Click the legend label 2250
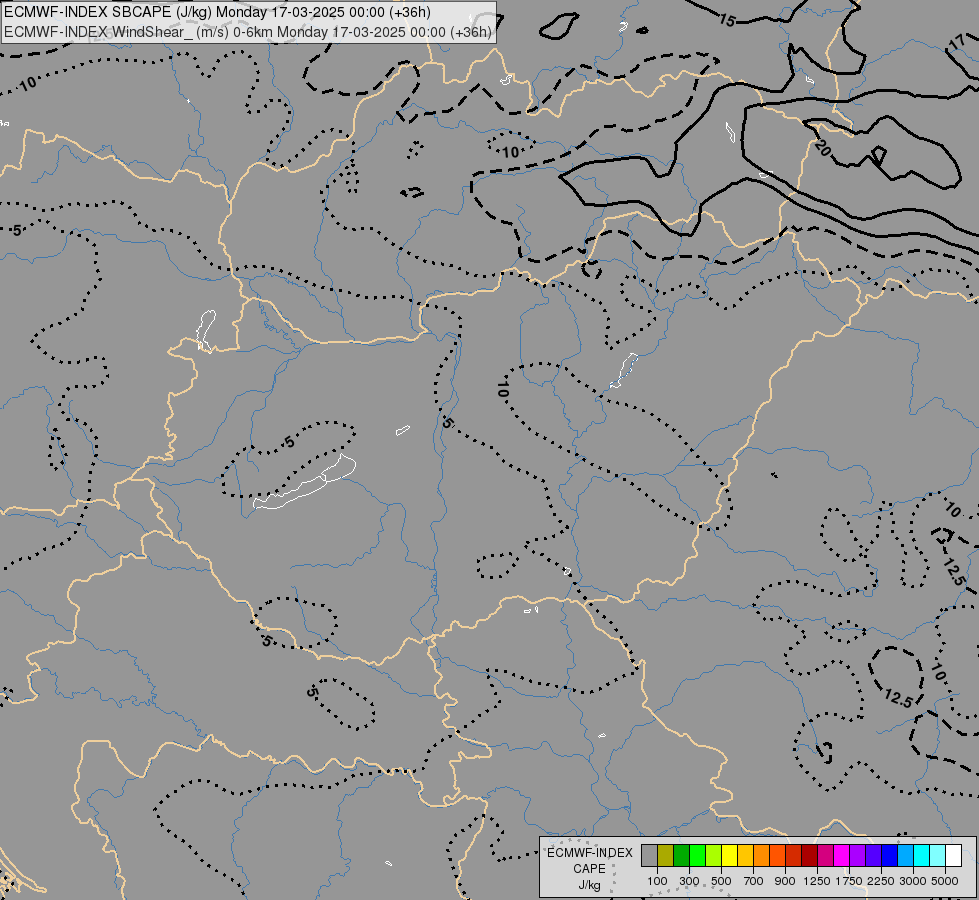The width and height of the screenshot is (979, 900). tap(881, 881)
